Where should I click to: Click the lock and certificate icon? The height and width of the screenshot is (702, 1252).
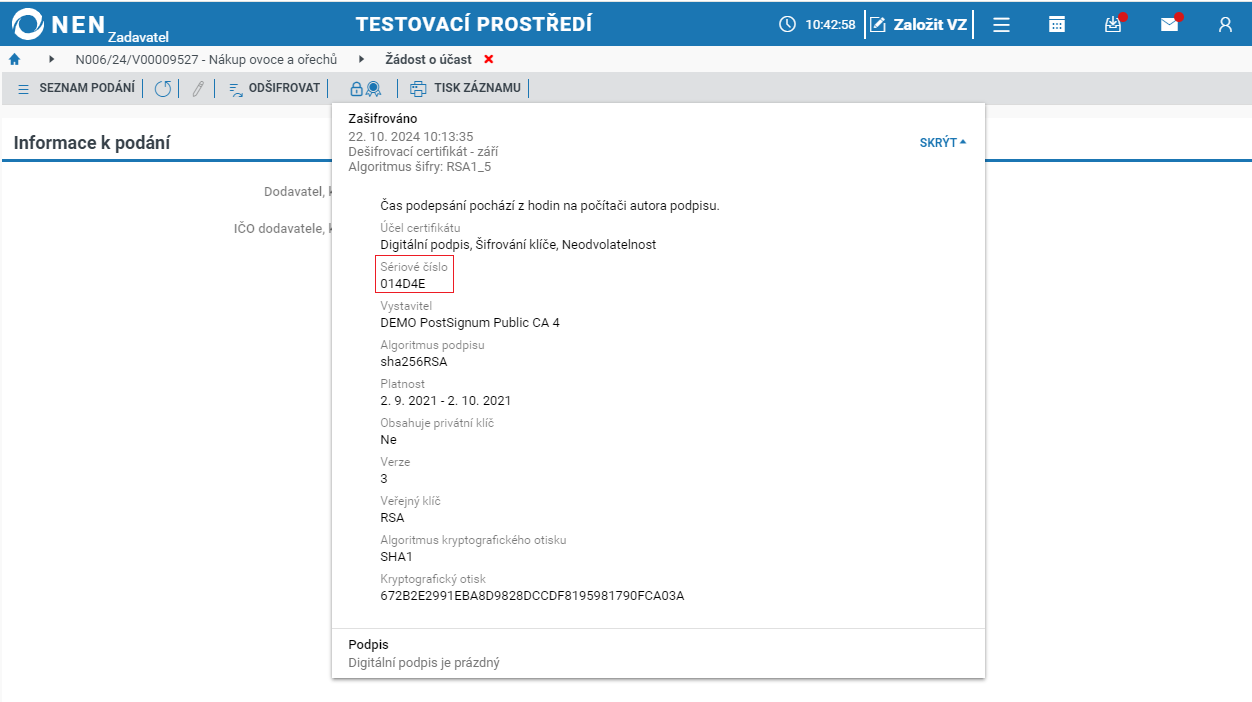(364, 89)
